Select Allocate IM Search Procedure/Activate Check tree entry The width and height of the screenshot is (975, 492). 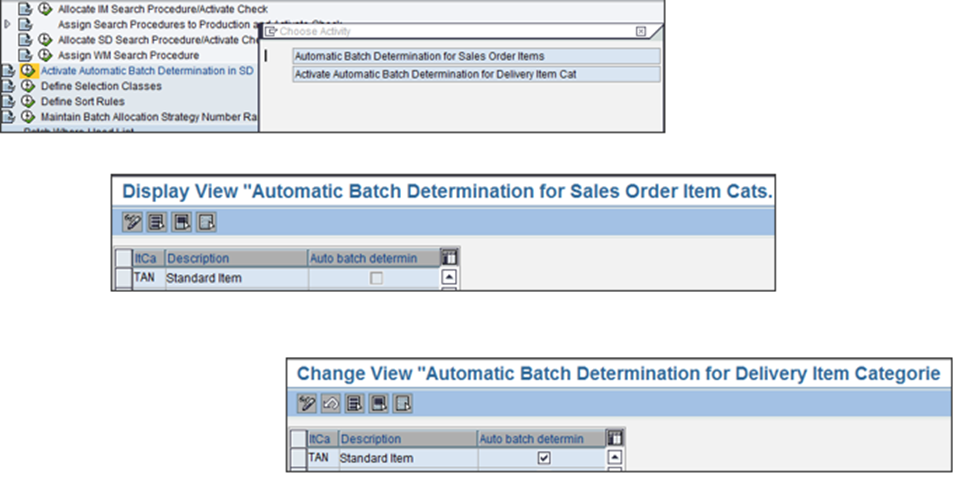163,9
